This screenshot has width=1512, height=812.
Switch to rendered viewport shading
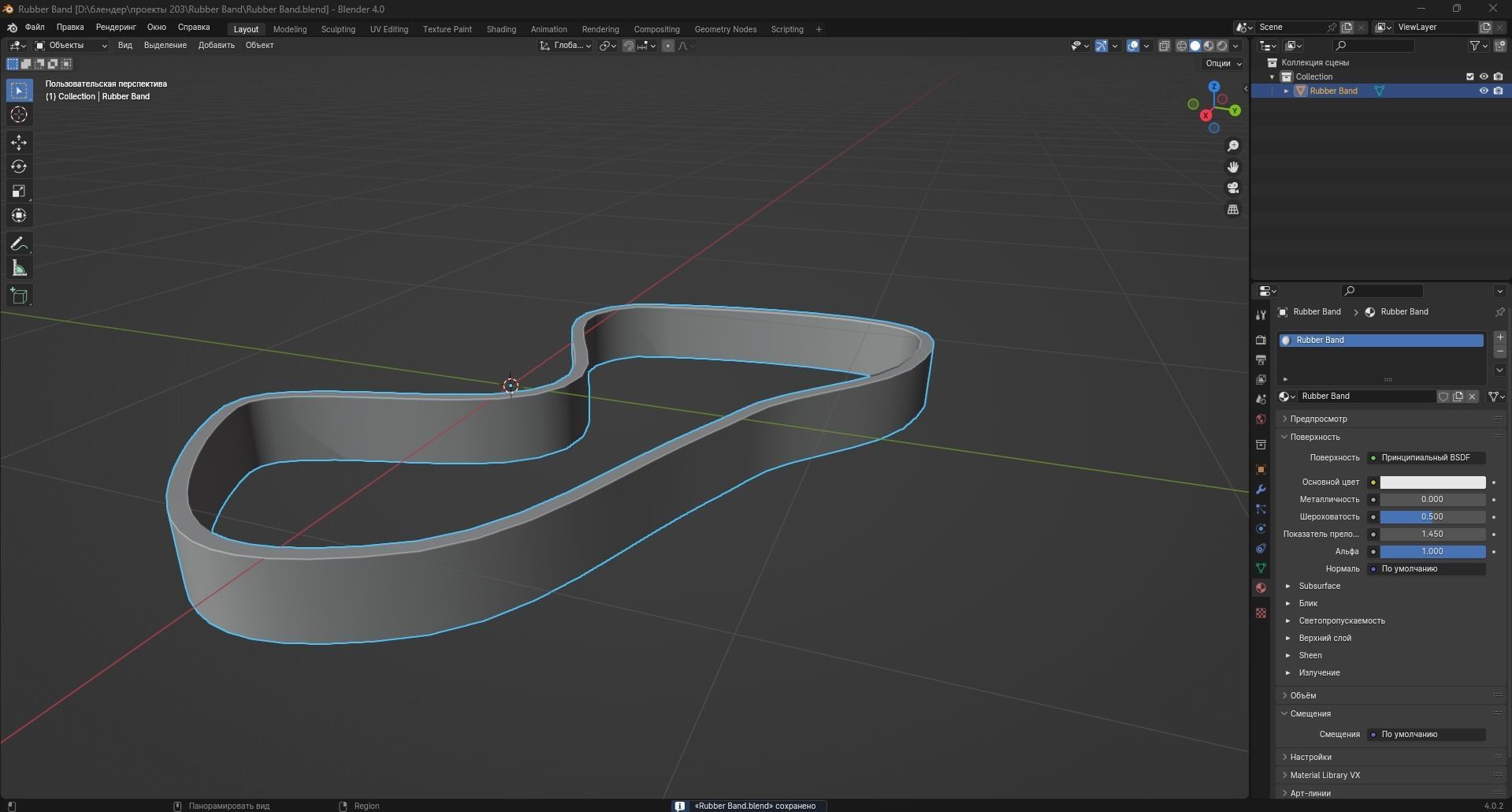coord(1222,46)
